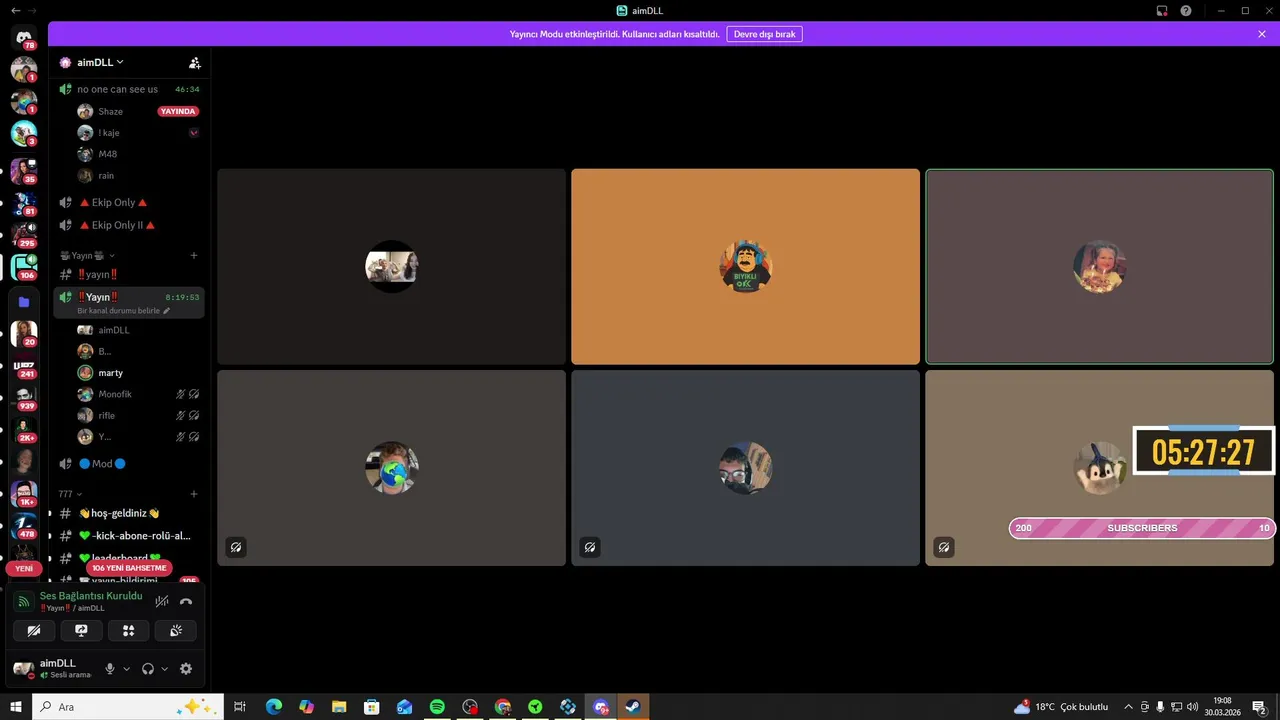Image resolution: width=1280 pixels, height=720 pixels.
Task: Select the Ekip Only II voice channel
Action: coord(129,225)
